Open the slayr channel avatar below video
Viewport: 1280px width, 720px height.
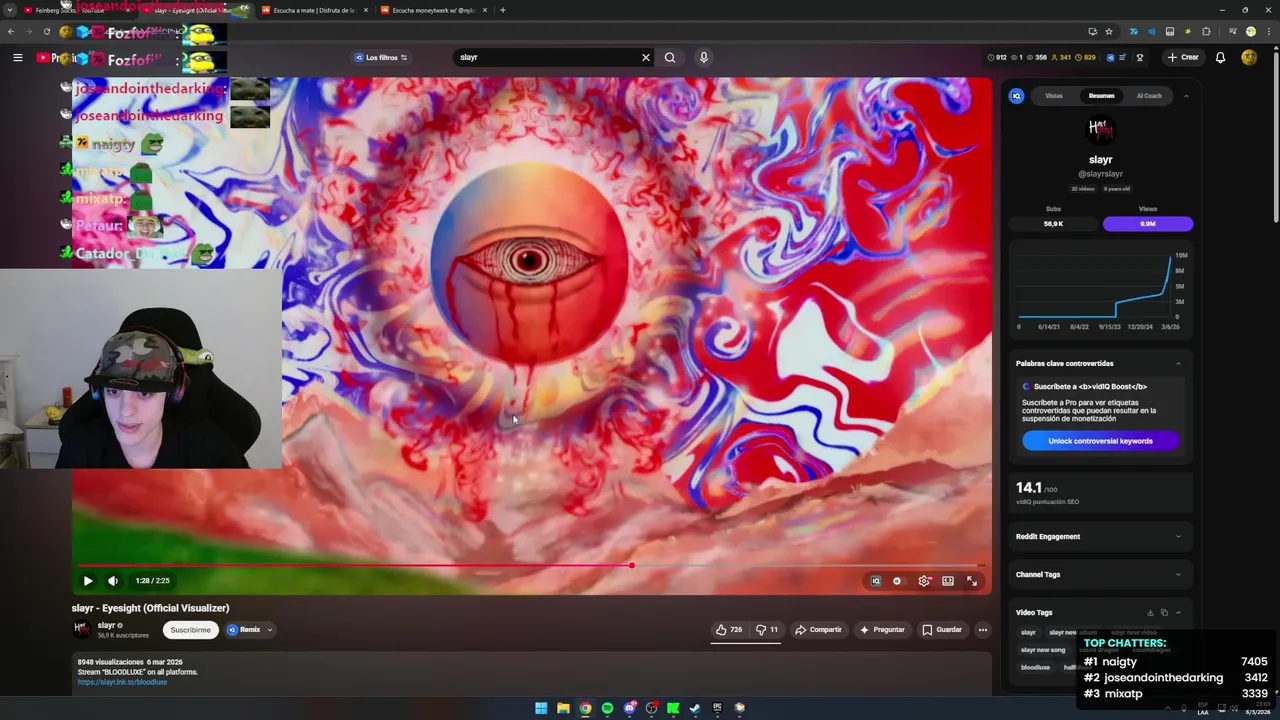click(82, 629)
